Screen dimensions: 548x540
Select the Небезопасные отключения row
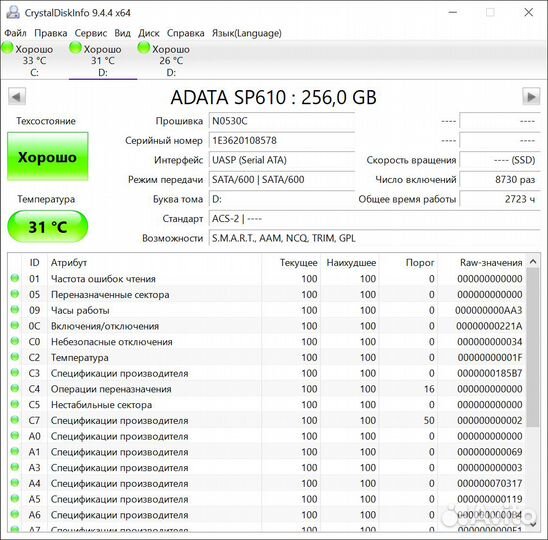point(267,341)
